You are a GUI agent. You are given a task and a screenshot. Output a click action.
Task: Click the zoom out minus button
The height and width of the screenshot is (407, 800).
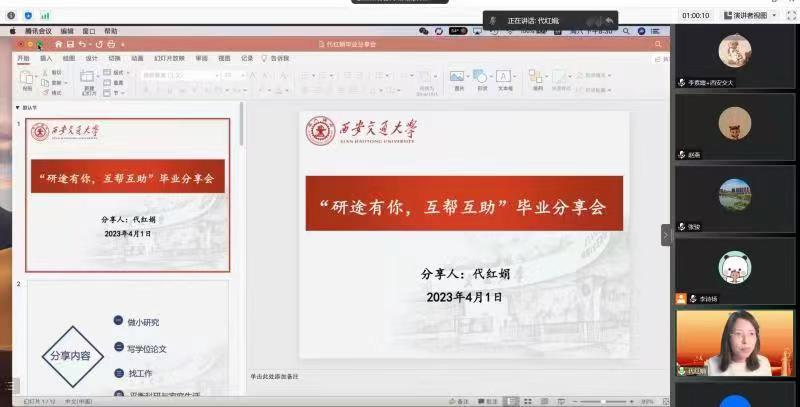point(574,402)
